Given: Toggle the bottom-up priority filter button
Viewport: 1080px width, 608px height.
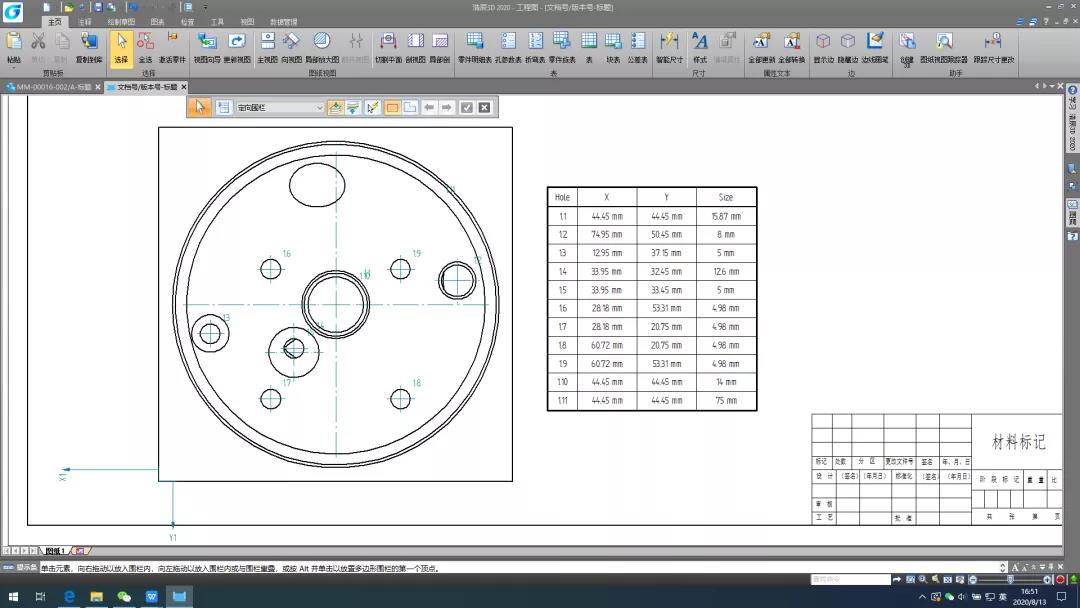Looking at the screenshot, I should [335, 107].
